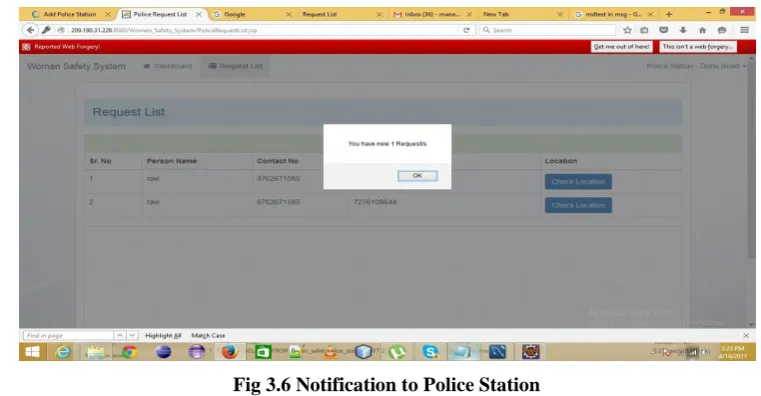This screenshot has height=396, width=761.
Task: Click the Get me out of here button
Action: tap(621, 47)
